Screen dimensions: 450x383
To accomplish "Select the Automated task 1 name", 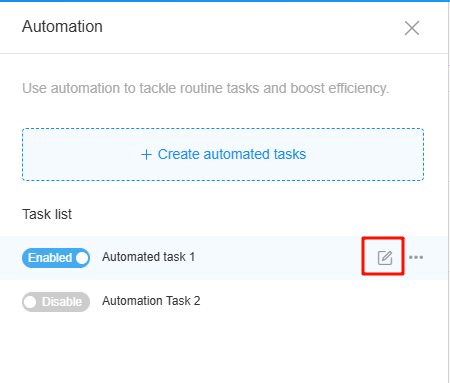I will (x=148, y=257).
